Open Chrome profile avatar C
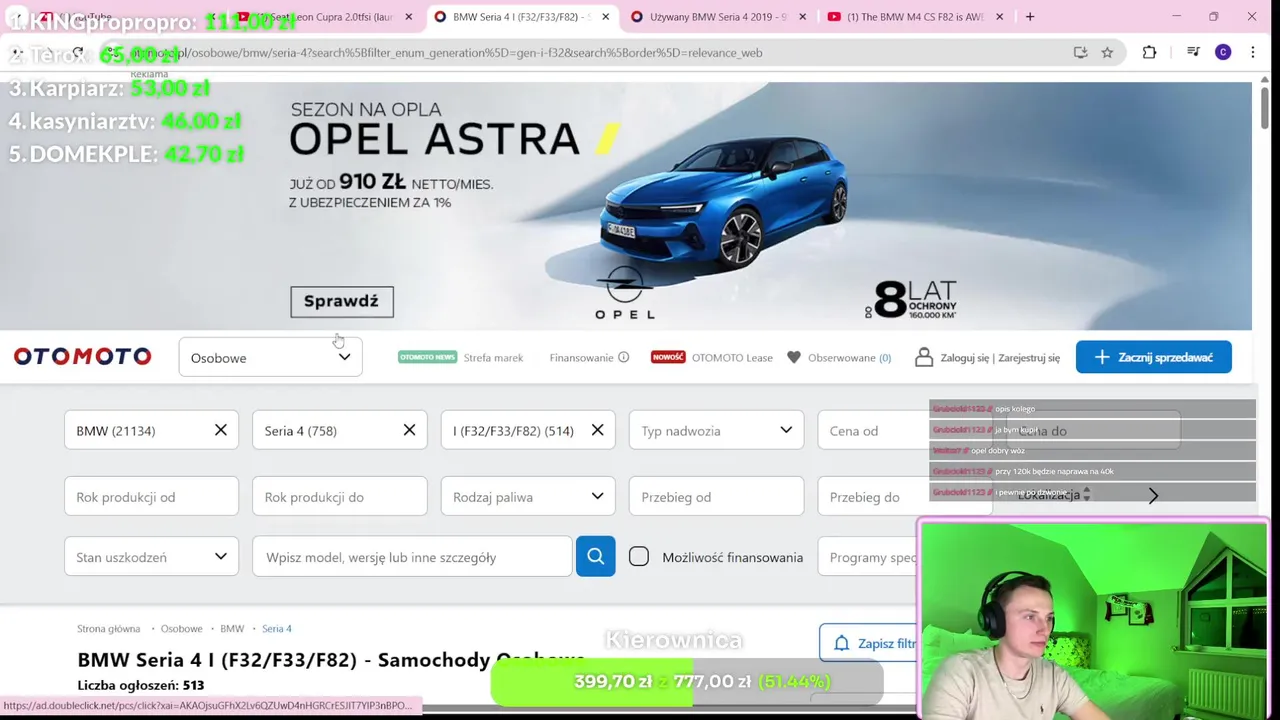 (x=1223, y=52)
